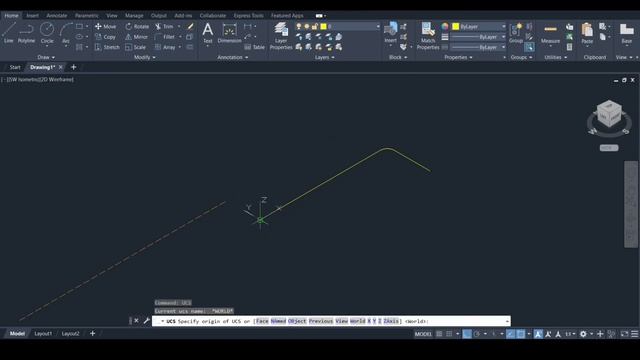Switch to Layout1 tab
This screenshot has height=360, width=640.
[43, 334]
